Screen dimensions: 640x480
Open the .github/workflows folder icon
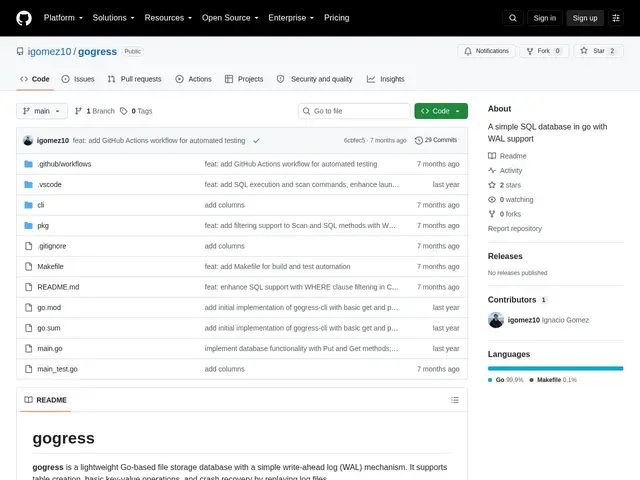(x=28, y=164)
